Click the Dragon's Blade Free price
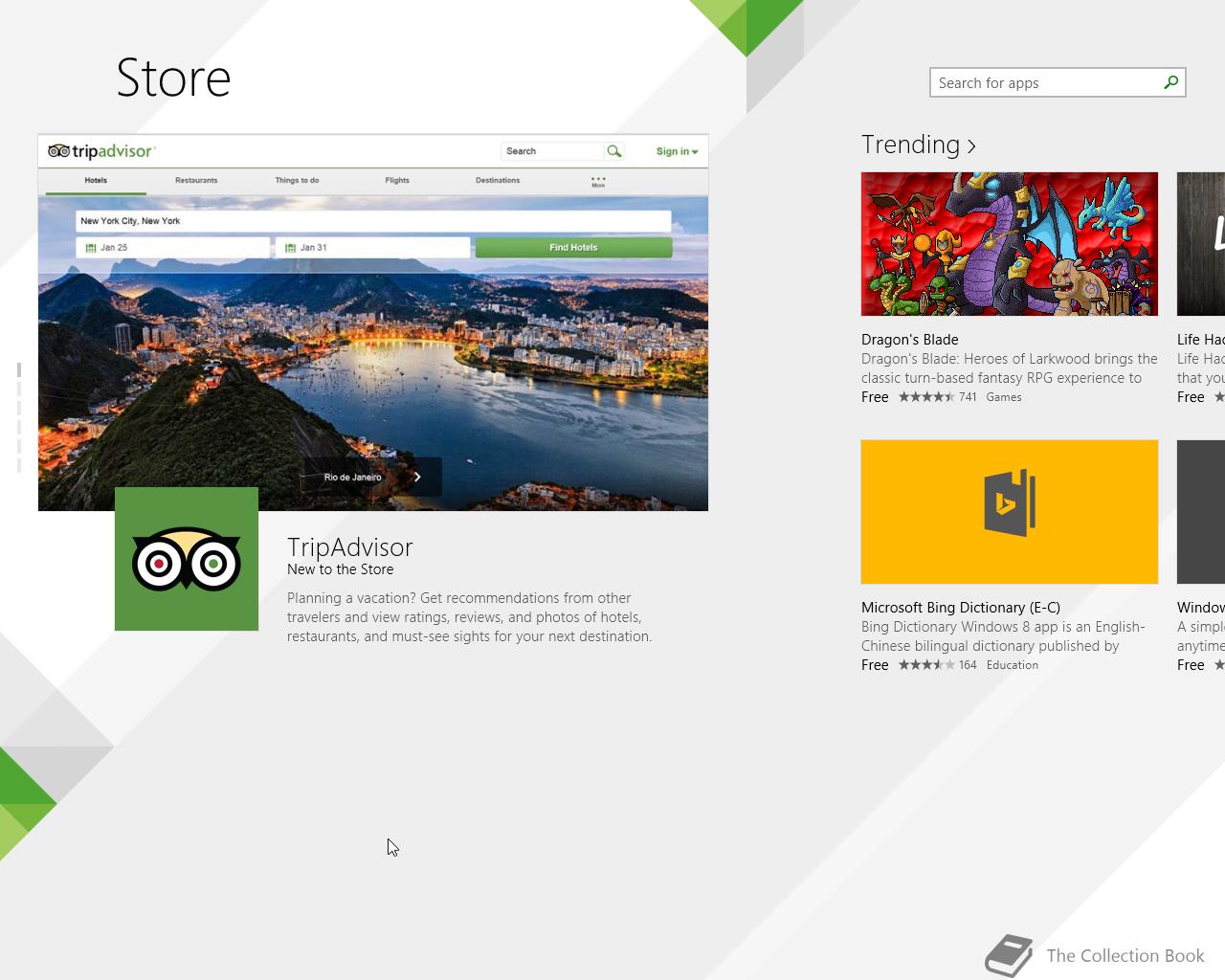The width and height of the screenshot is (1225, 980). [x=875, y=397]
